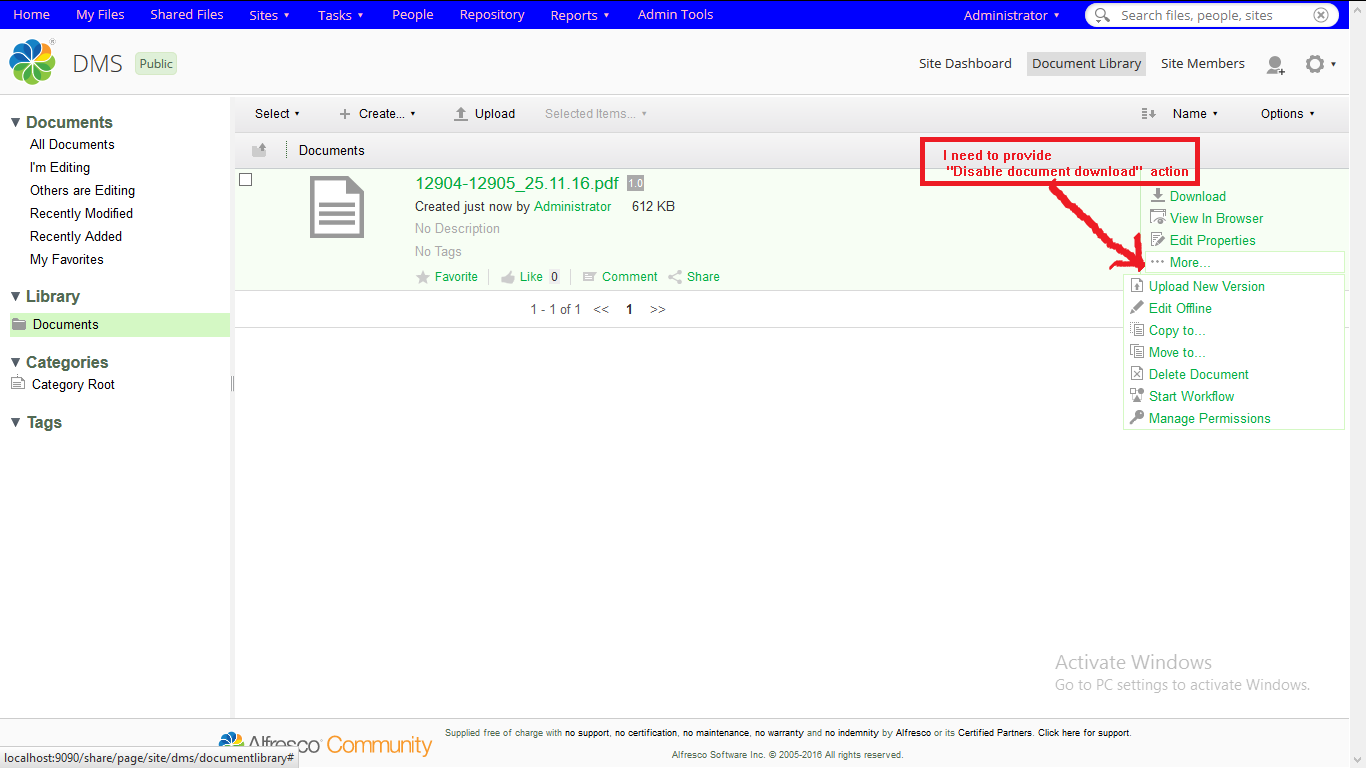
Task: Open the site configuration gear menu
Action: [1315, 64]
